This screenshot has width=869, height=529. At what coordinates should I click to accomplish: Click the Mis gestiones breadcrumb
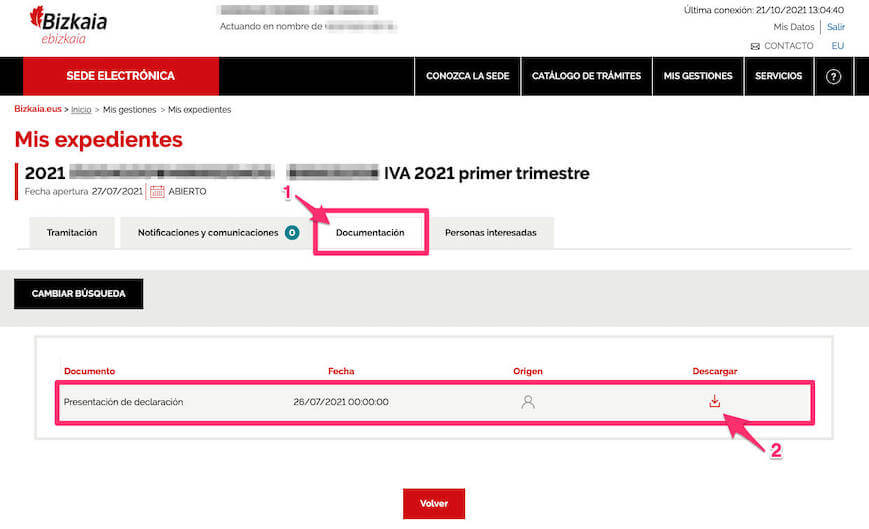click(x=130, y=110)
